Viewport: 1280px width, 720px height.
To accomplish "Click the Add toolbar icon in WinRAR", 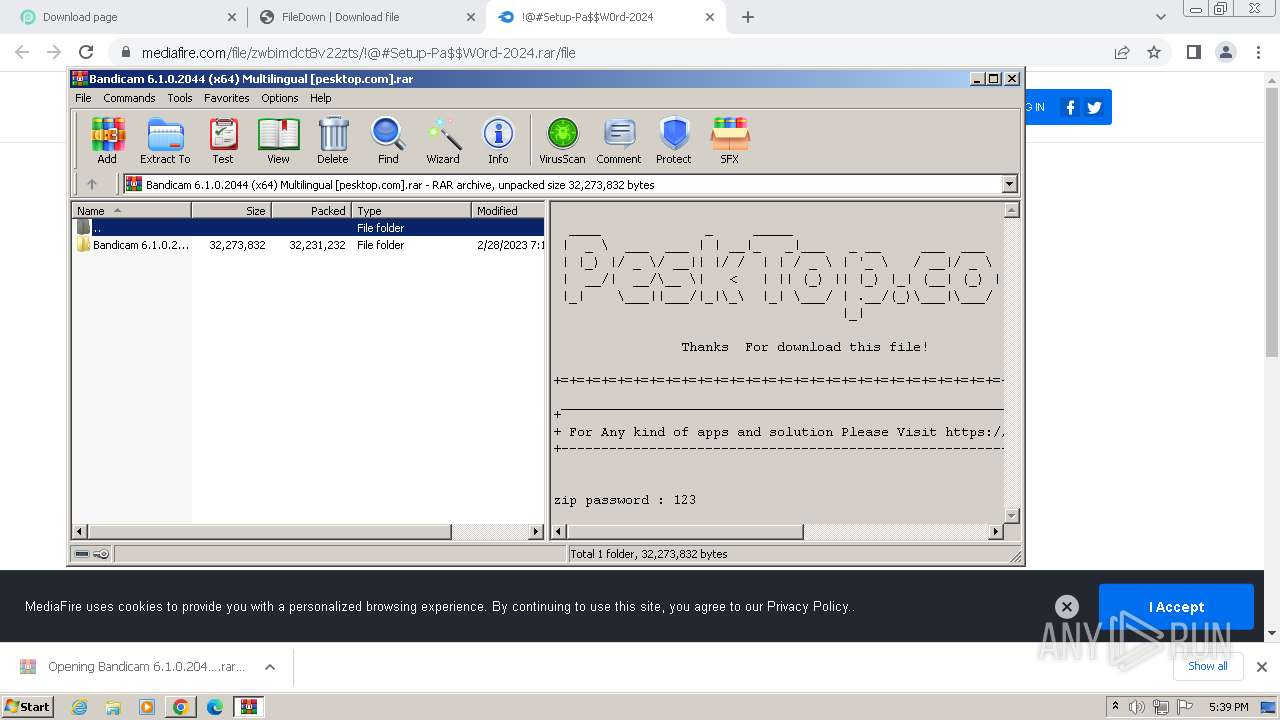I will [x=107, y=140].
